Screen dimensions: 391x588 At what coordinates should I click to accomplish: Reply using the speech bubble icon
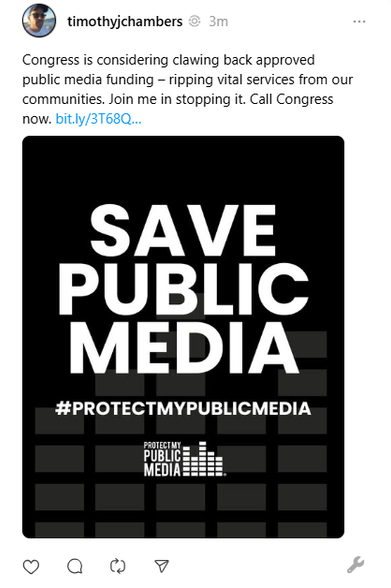(x=75, y=566)
